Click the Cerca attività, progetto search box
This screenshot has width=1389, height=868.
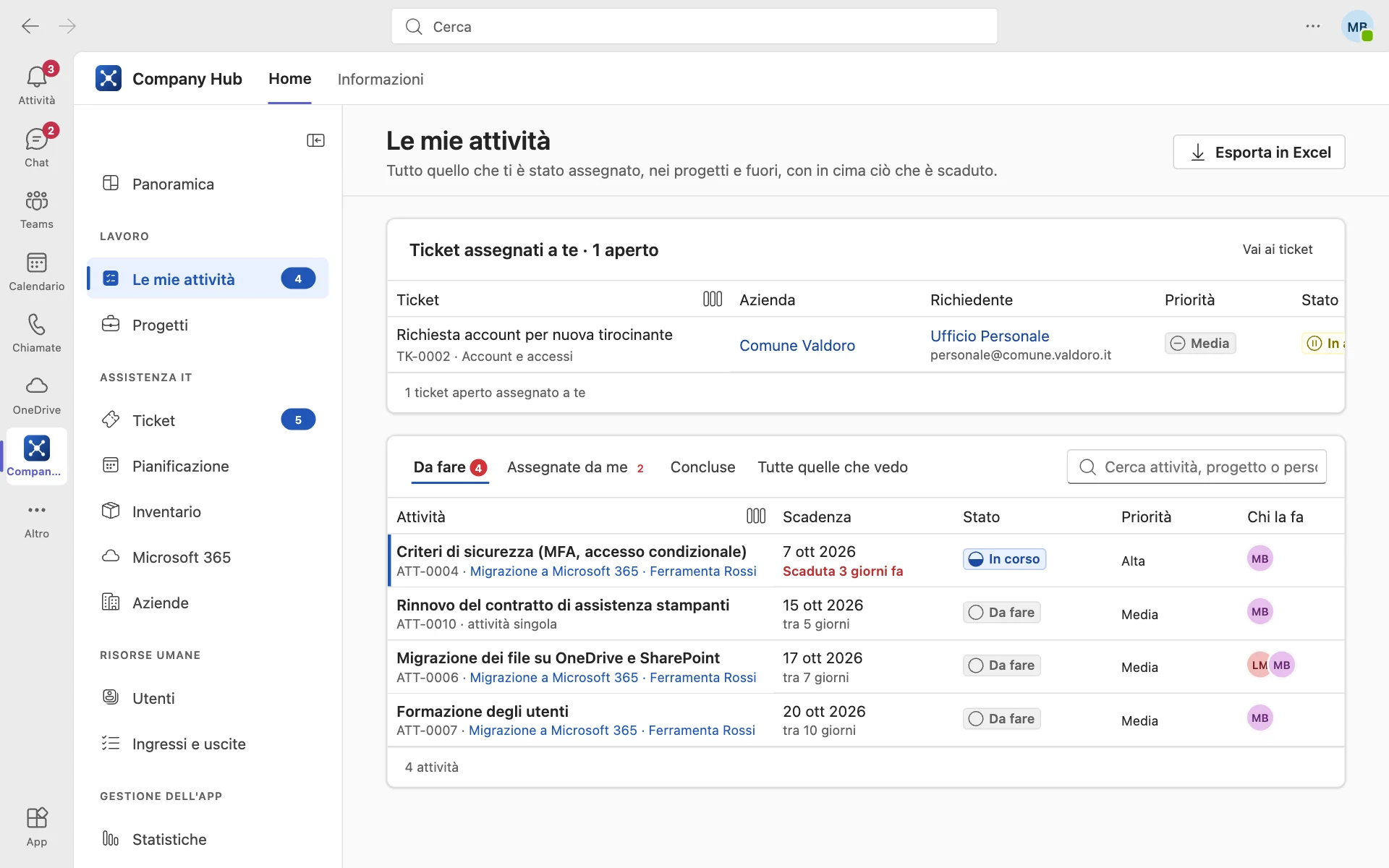tap(1197, 467)
